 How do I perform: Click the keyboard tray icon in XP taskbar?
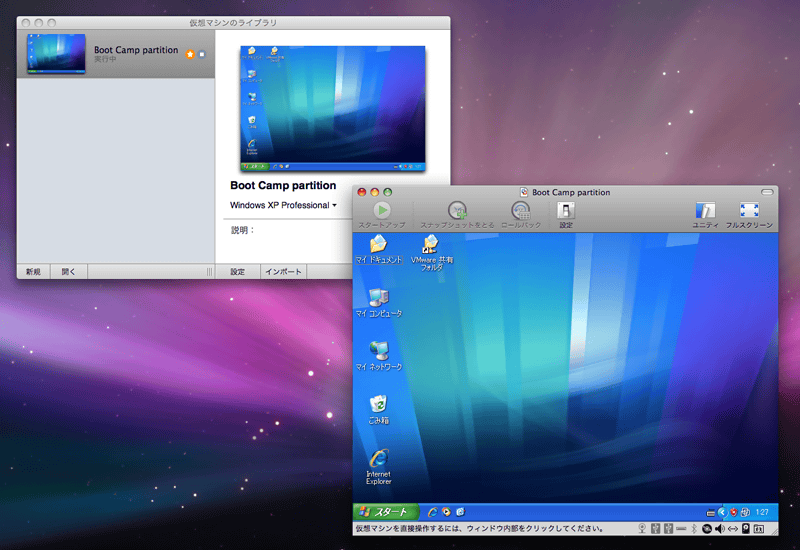pyautogui.click(x=711, y=513)
